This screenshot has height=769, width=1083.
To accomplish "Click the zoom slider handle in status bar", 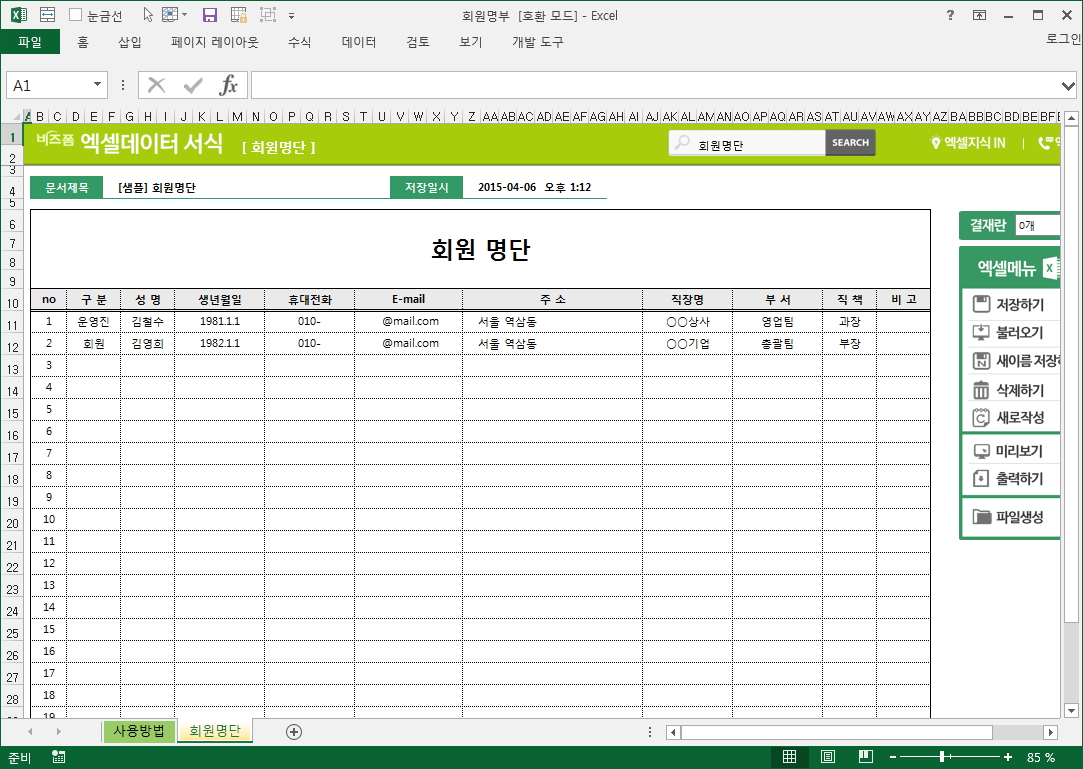I will 942,757.
